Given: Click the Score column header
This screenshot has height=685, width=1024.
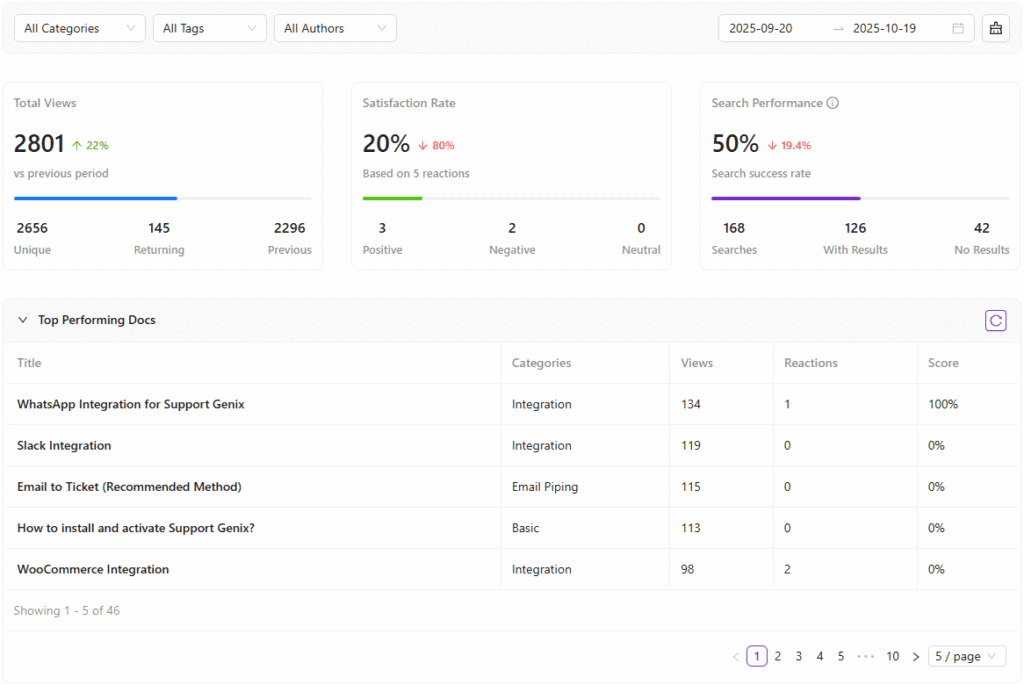Looking at the screenshot, I should (943, 363).
